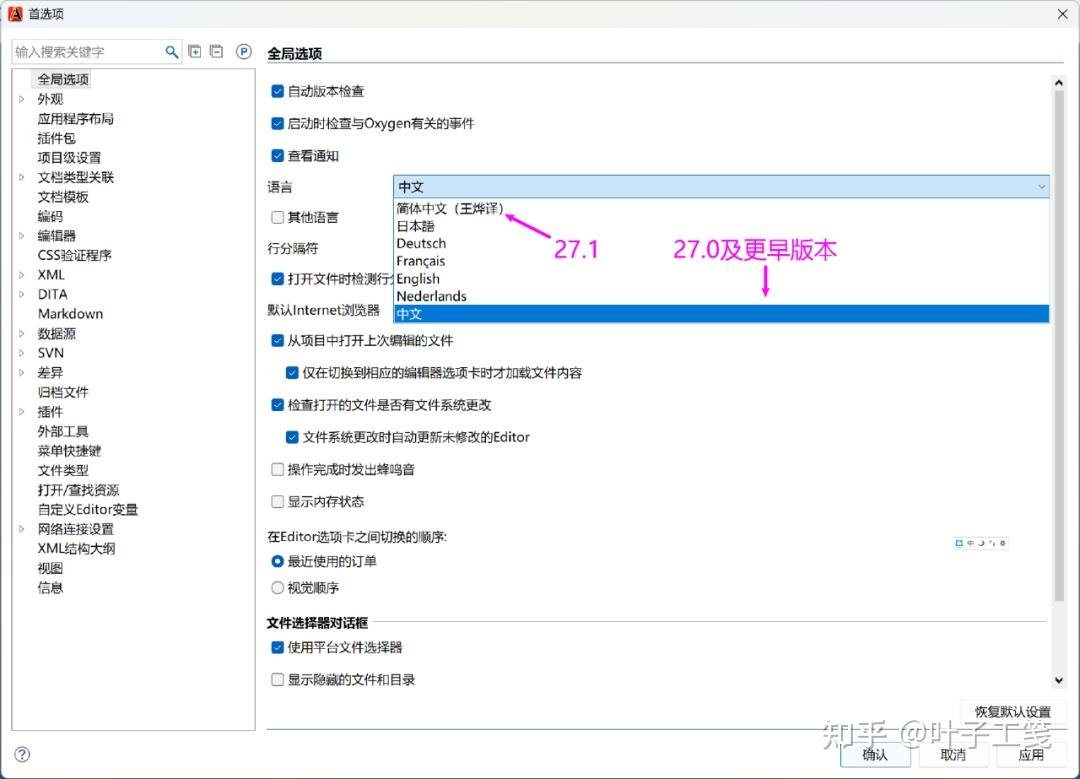The image size is (1080, 779).
Task: Expand the 编辑器 tree node
Action: [x=21, y=236]
